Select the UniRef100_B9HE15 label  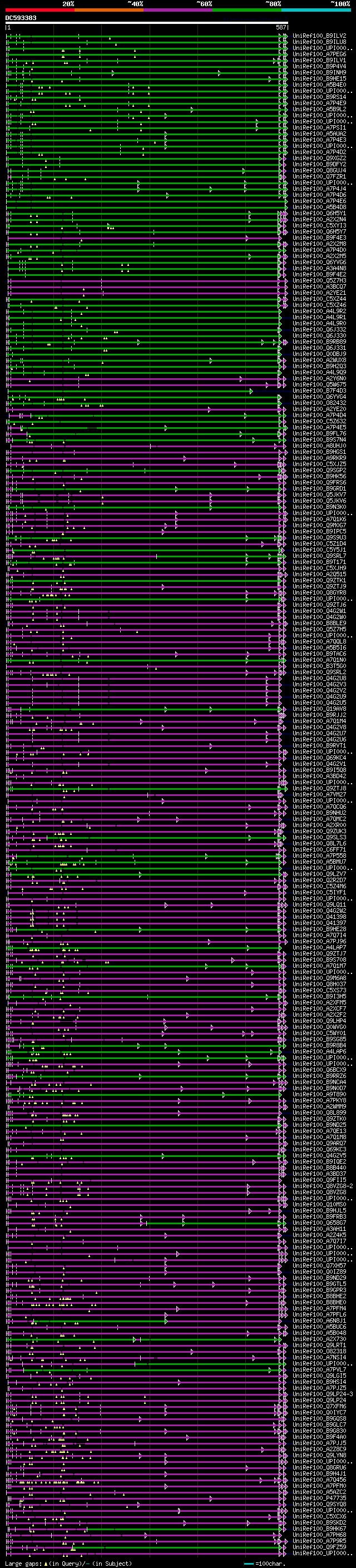point(319,78)
